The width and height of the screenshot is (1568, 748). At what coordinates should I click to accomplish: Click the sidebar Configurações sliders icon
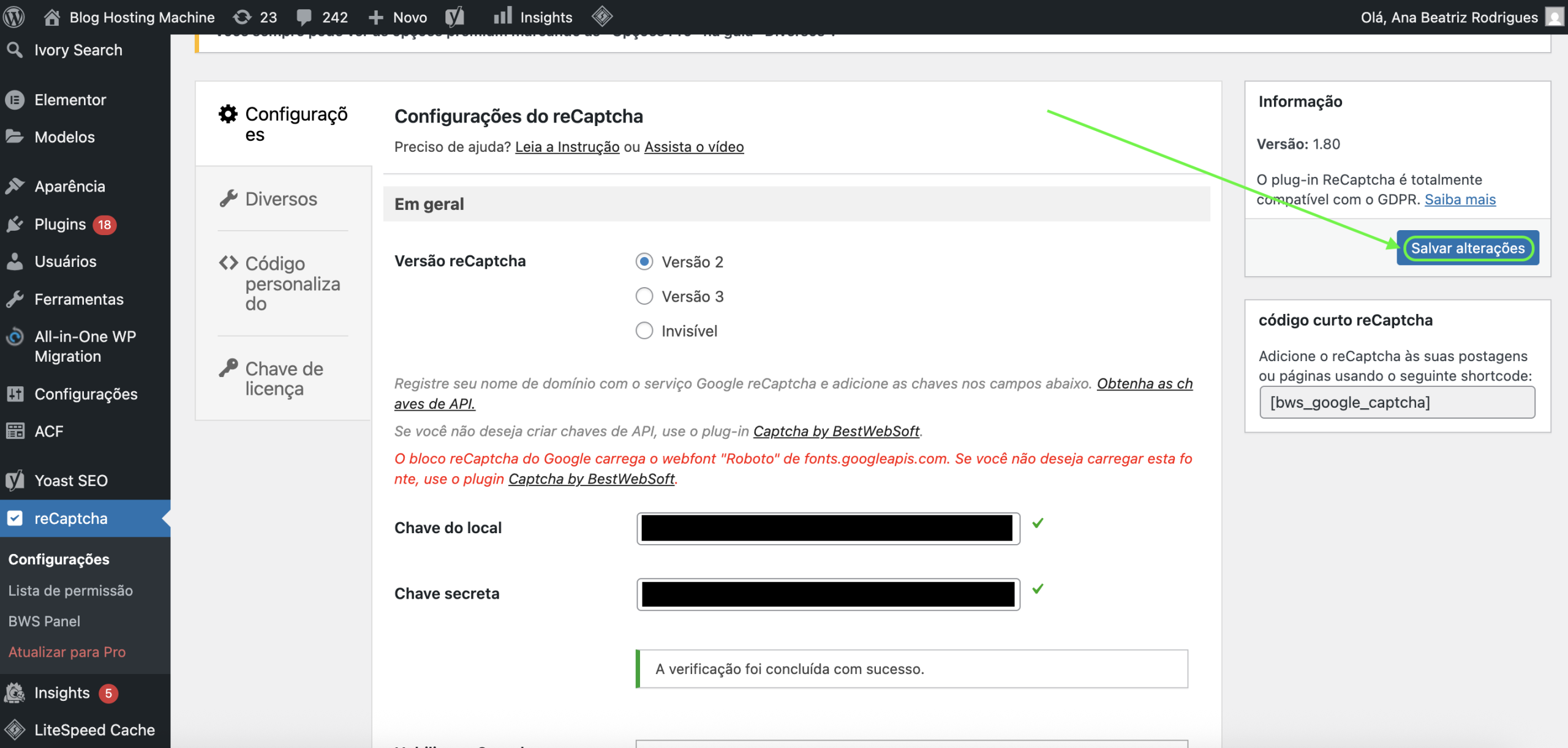tap(15, 394)
